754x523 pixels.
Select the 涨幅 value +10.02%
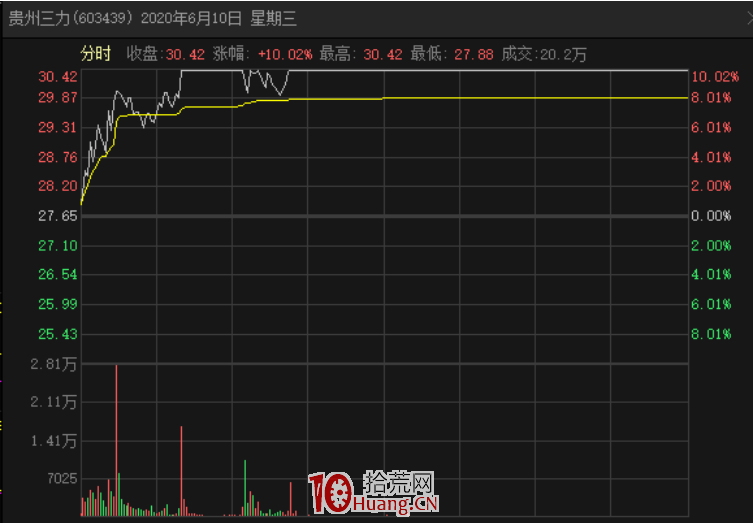pyautogui.click(x=285, y=54)
